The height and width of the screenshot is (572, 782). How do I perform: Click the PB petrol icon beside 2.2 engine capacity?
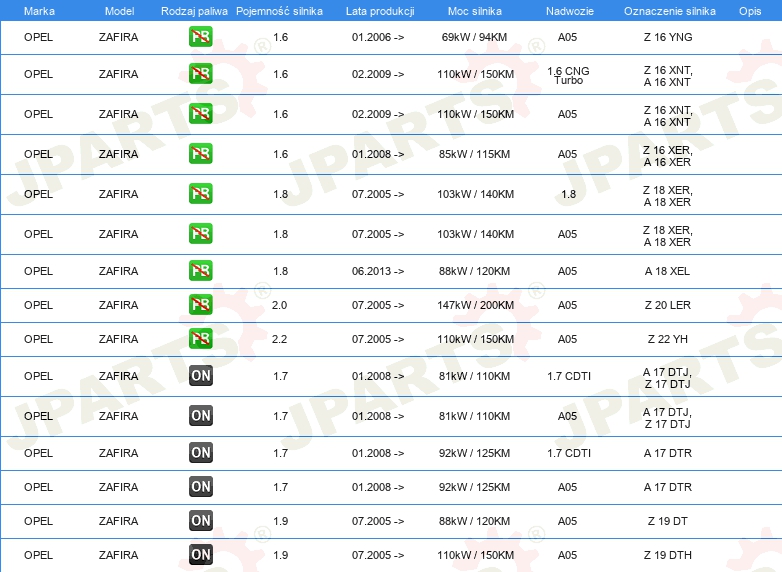coord(201,339)
